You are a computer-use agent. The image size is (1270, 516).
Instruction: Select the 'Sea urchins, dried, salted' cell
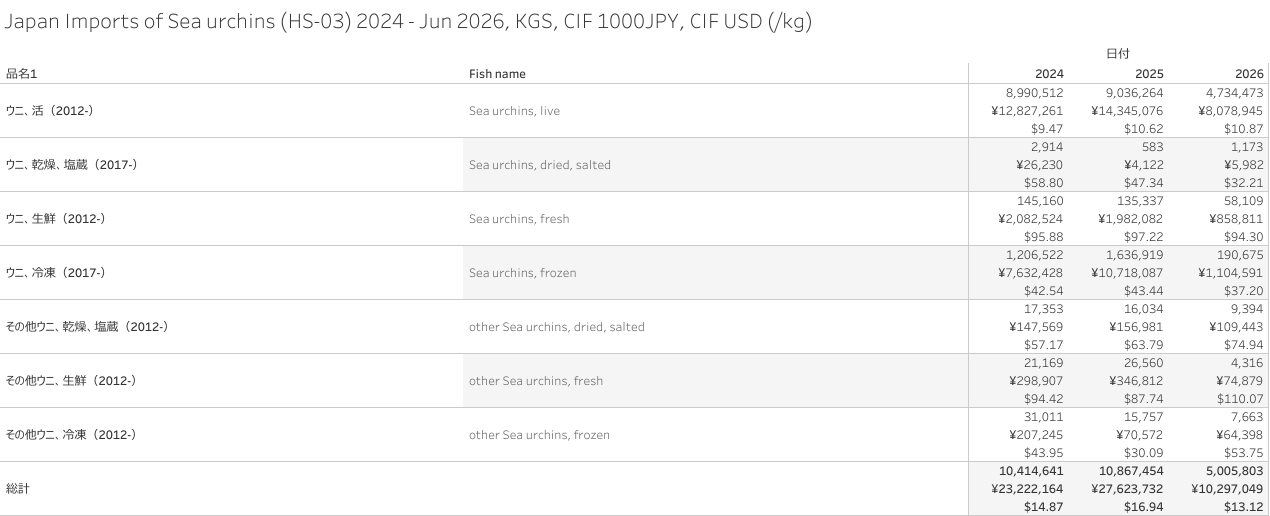pos(539,165)
